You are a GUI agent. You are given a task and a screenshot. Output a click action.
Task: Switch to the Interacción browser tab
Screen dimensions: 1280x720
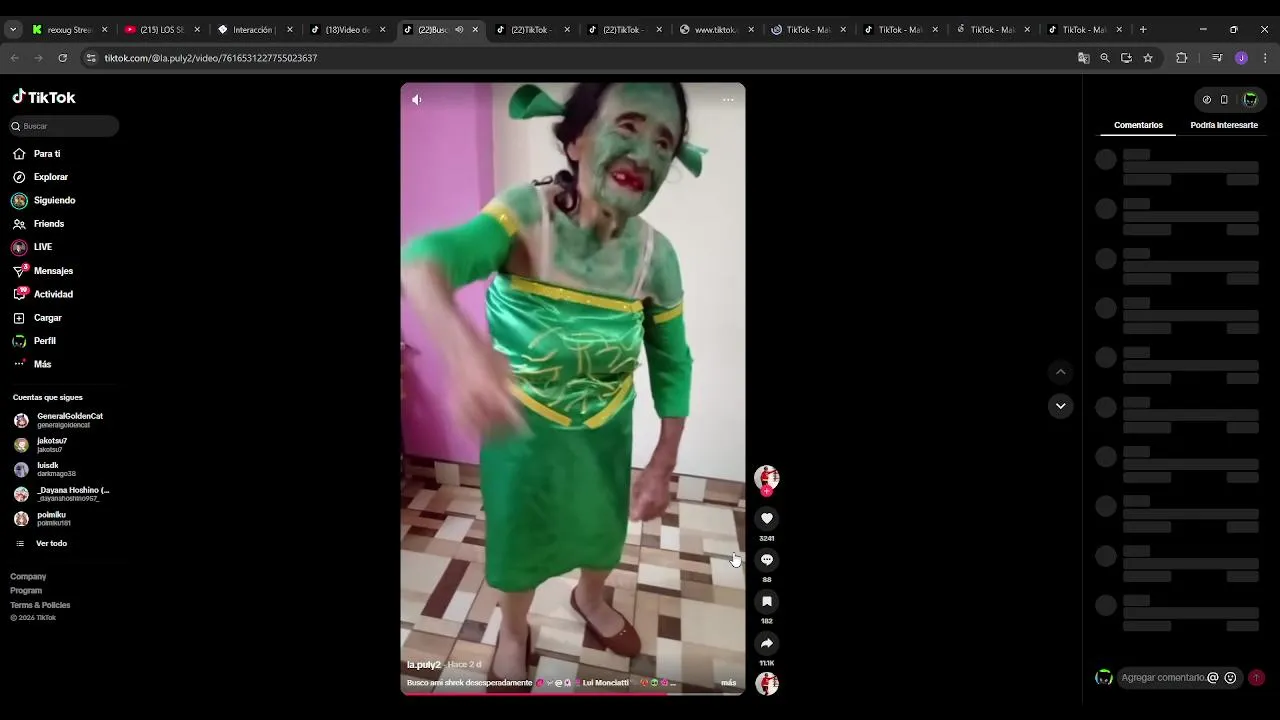click(253, 30)
